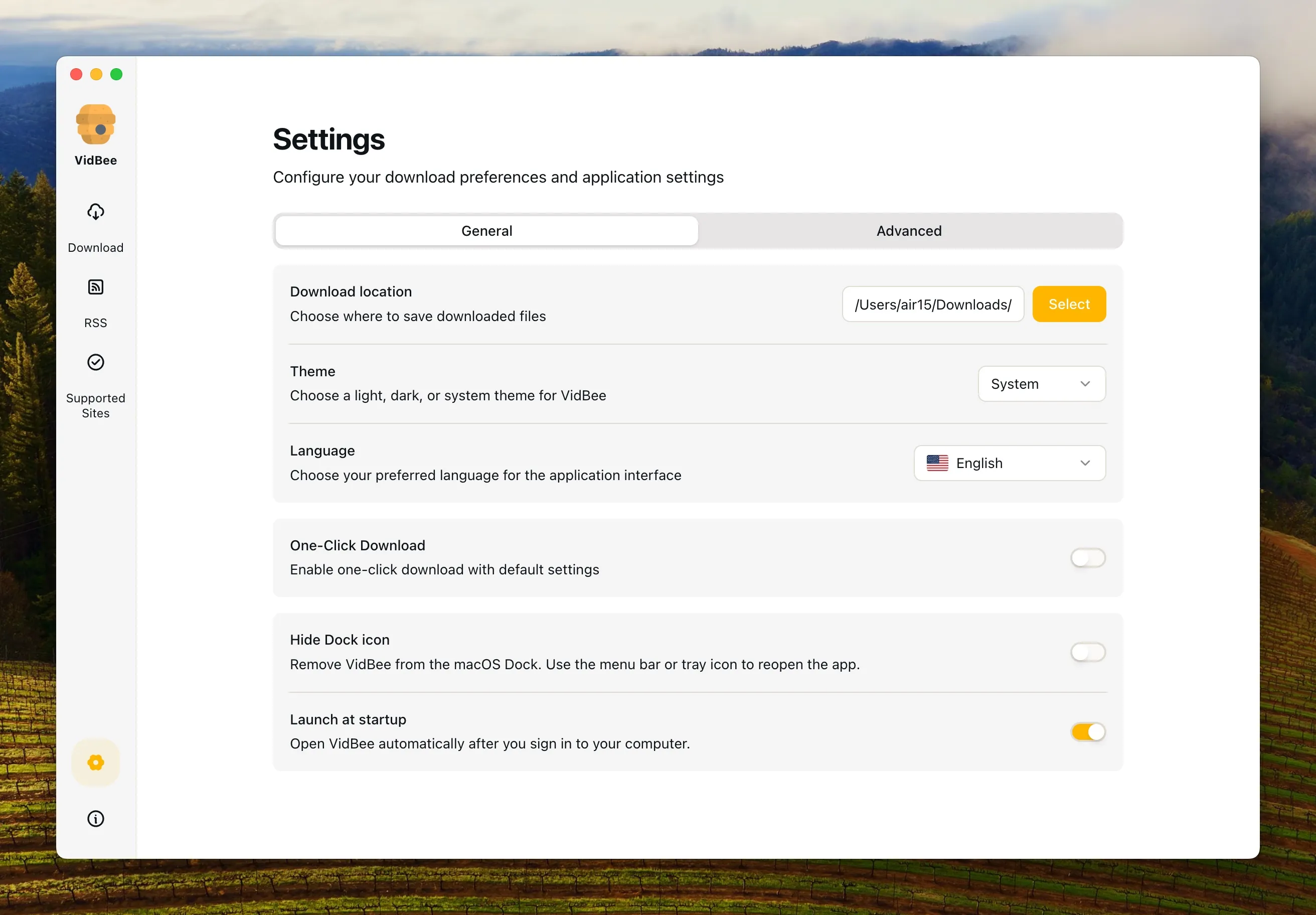Open the Theme dropdown showing System
This screenshot has width=1316, height=915.
[x=1042, y=384]
